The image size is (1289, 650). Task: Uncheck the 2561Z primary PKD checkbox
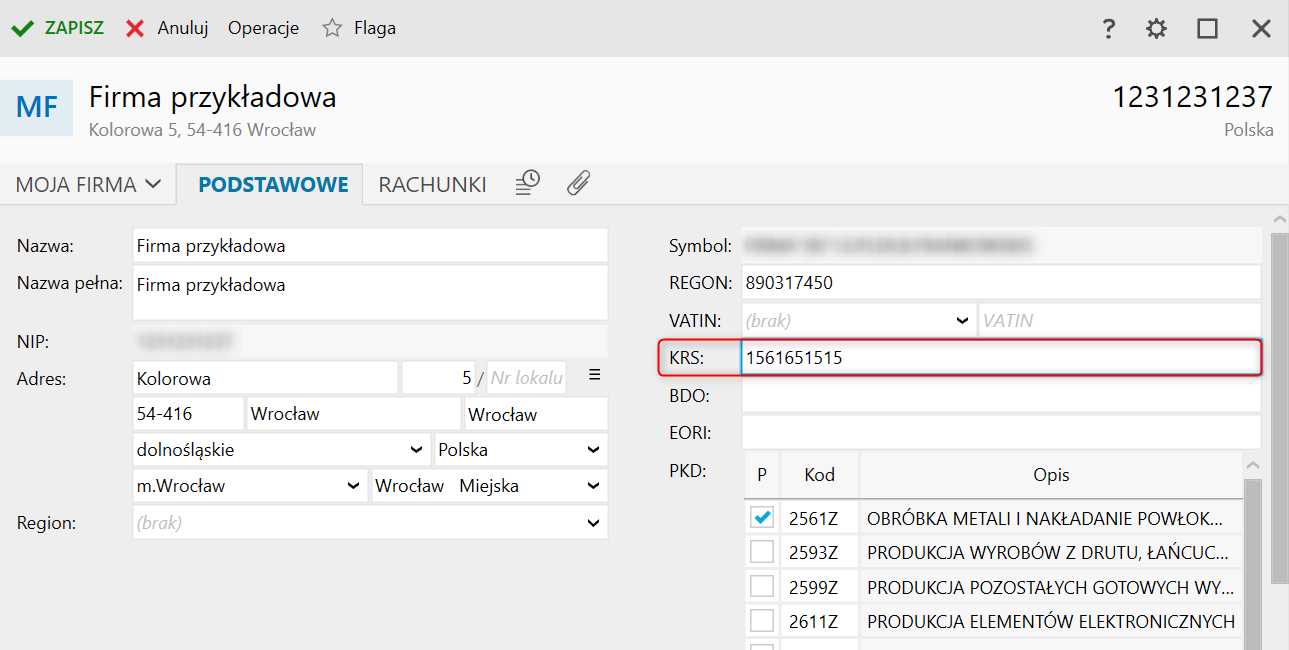[x=762, y=518]
